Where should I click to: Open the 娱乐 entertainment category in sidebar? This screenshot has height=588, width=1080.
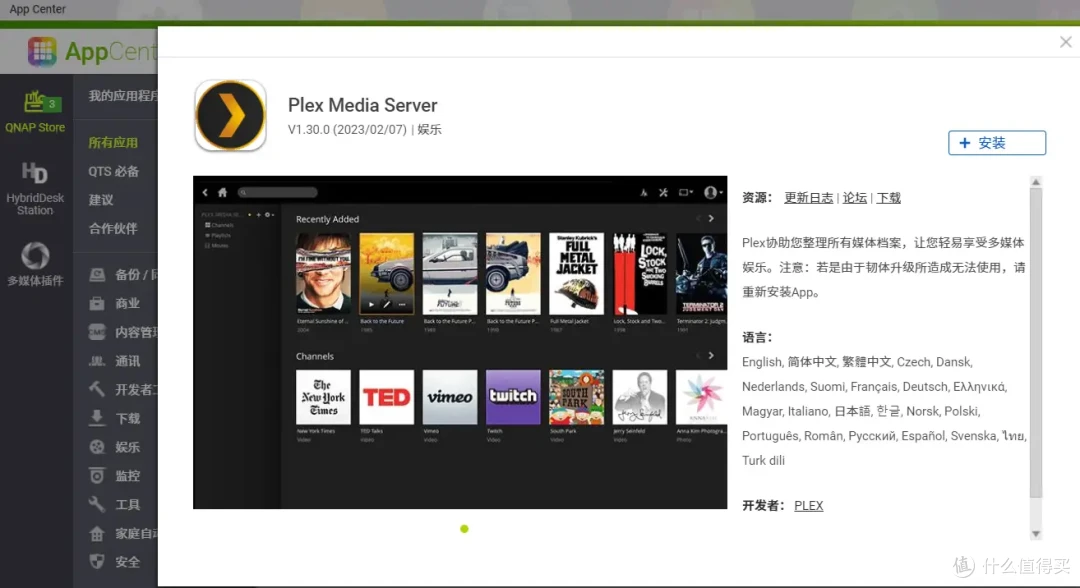click(114, 447)
